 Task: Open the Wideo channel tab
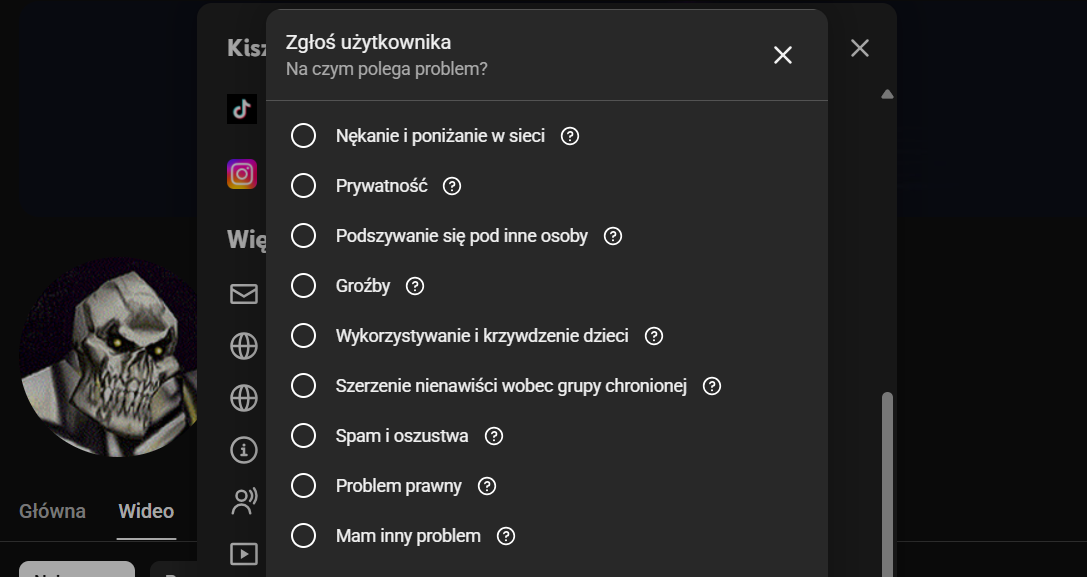(x=146, y=511)
